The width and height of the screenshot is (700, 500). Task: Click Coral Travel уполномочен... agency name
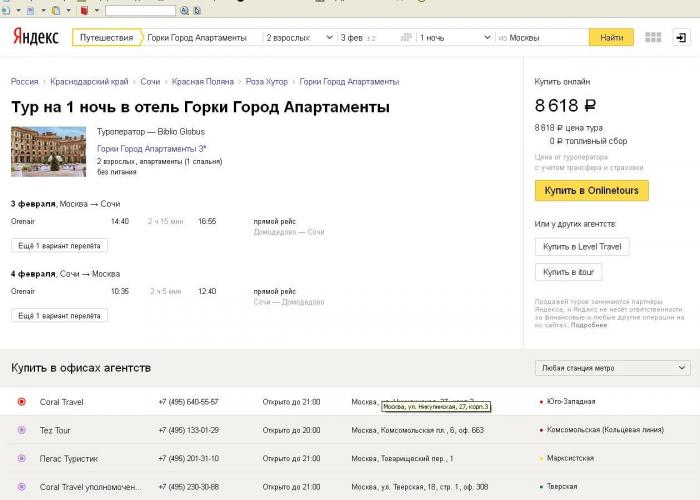[90, 487]
